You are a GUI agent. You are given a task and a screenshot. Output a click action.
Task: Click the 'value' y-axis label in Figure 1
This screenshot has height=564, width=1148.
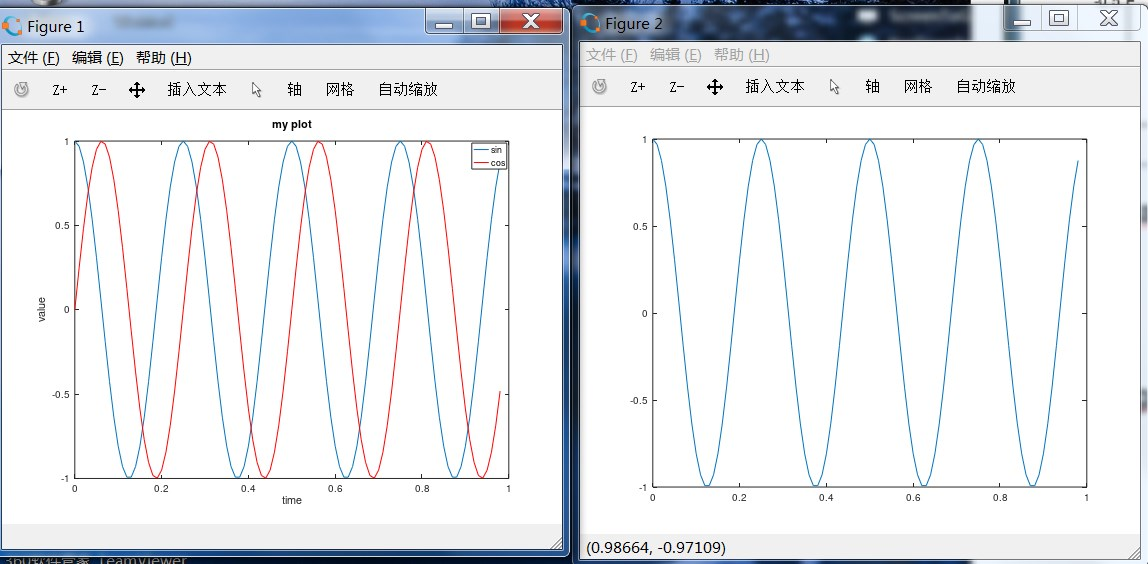42,309
